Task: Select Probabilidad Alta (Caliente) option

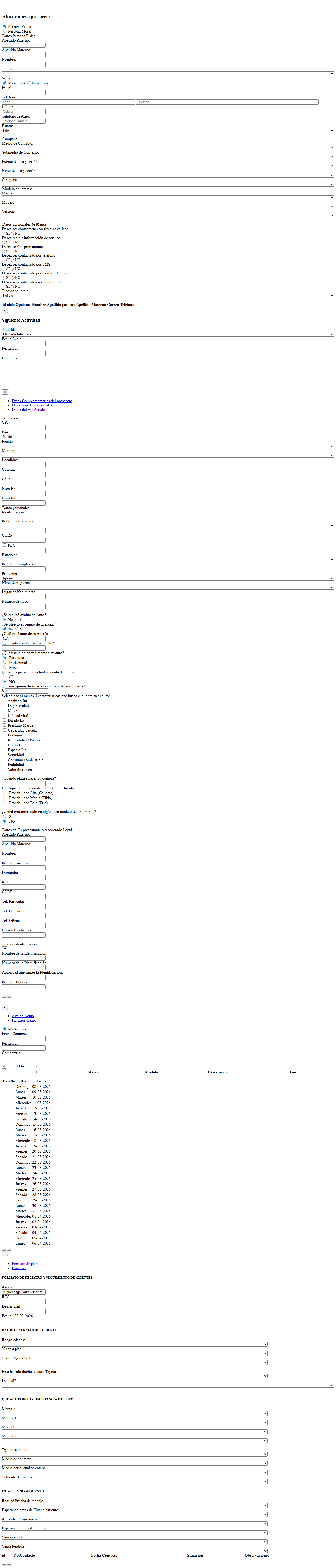Action: 5,792
